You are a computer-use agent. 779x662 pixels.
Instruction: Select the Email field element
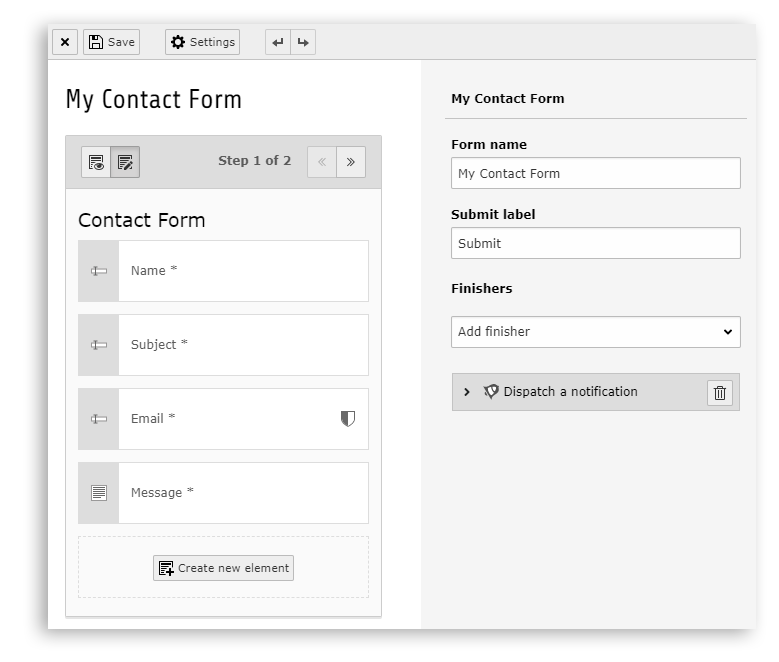(x=230, y=419)
